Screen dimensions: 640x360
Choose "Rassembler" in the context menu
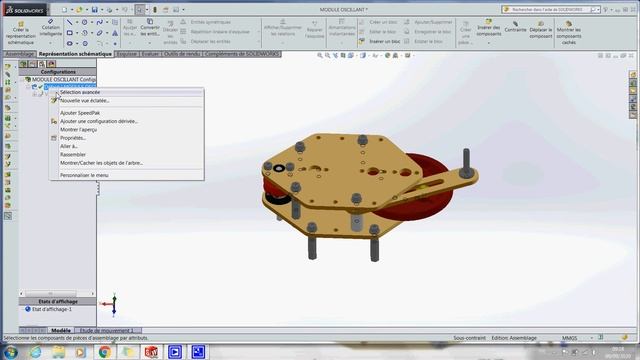(127, 154)
